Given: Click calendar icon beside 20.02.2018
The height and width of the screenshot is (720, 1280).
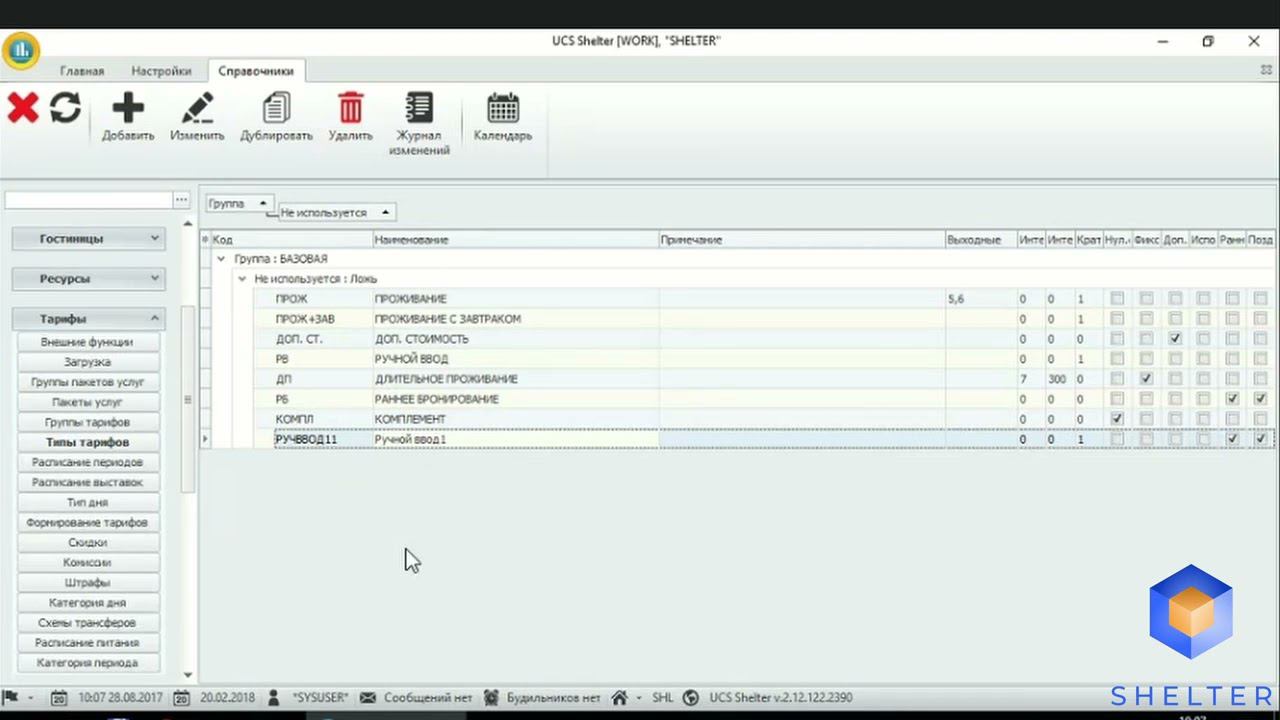Looking at the screenshot, I should click(x=182, y=698).
